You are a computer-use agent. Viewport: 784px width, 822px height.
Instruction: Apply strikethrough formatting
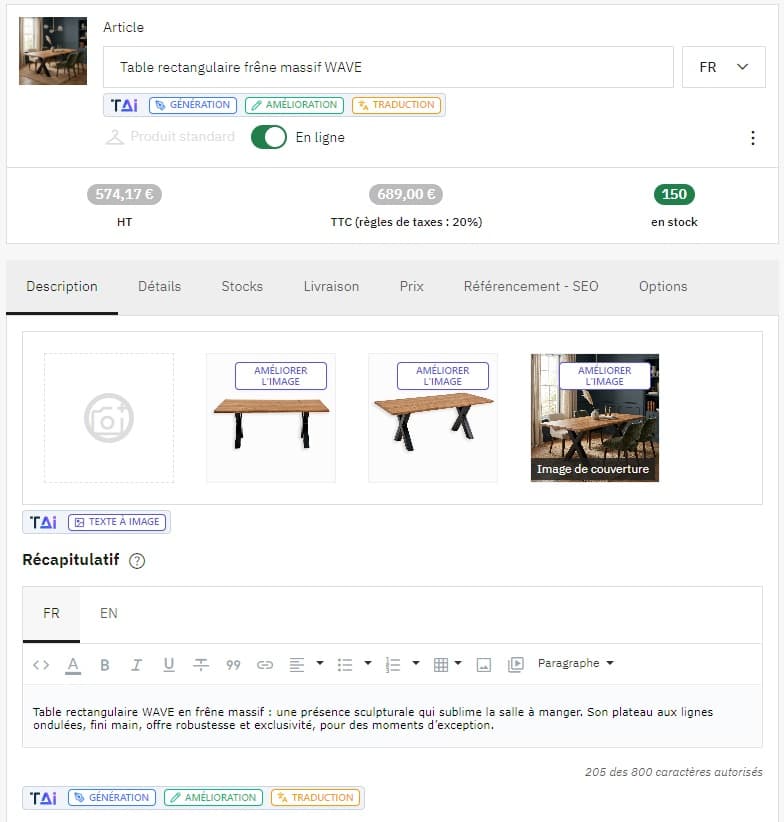[201, 665]
